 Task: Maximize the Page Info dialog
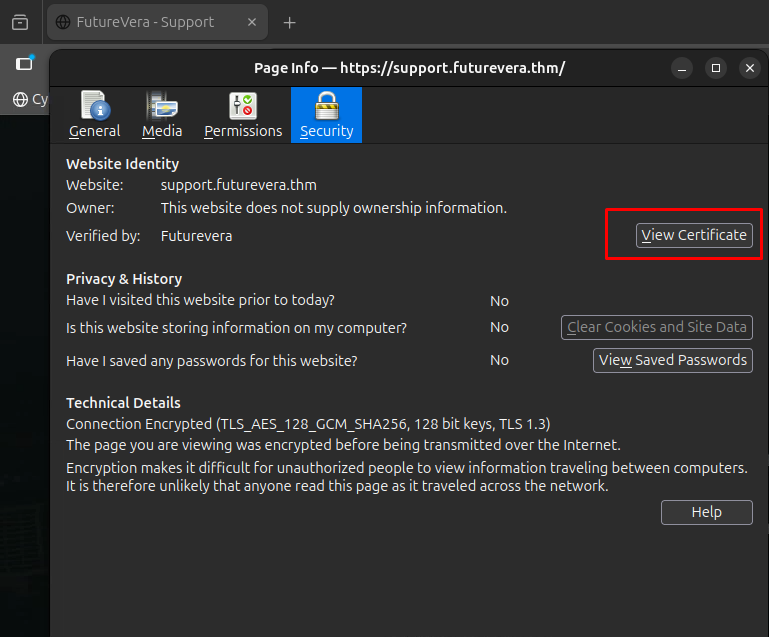coord(715,68)
